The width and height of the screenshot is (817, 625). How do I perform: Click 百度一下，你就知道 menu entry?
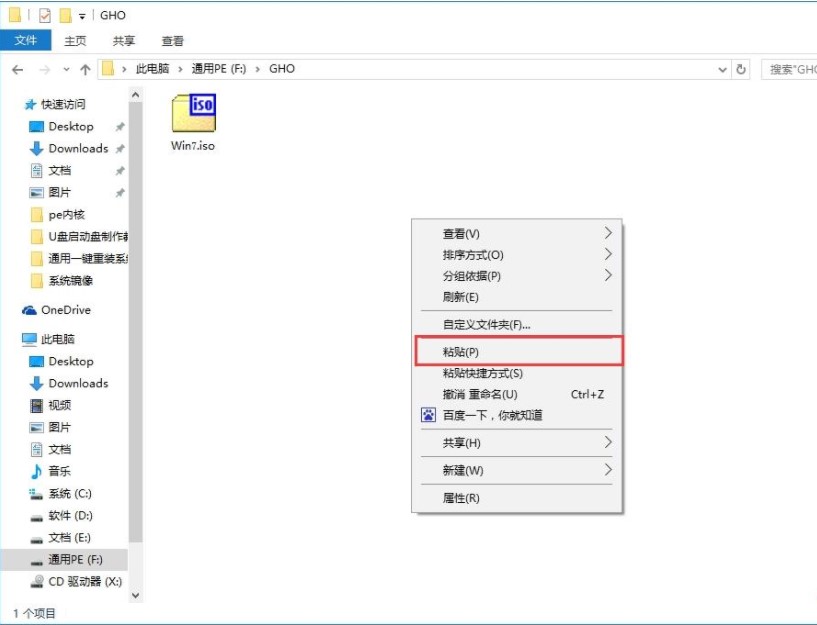(x=516, y=415)
